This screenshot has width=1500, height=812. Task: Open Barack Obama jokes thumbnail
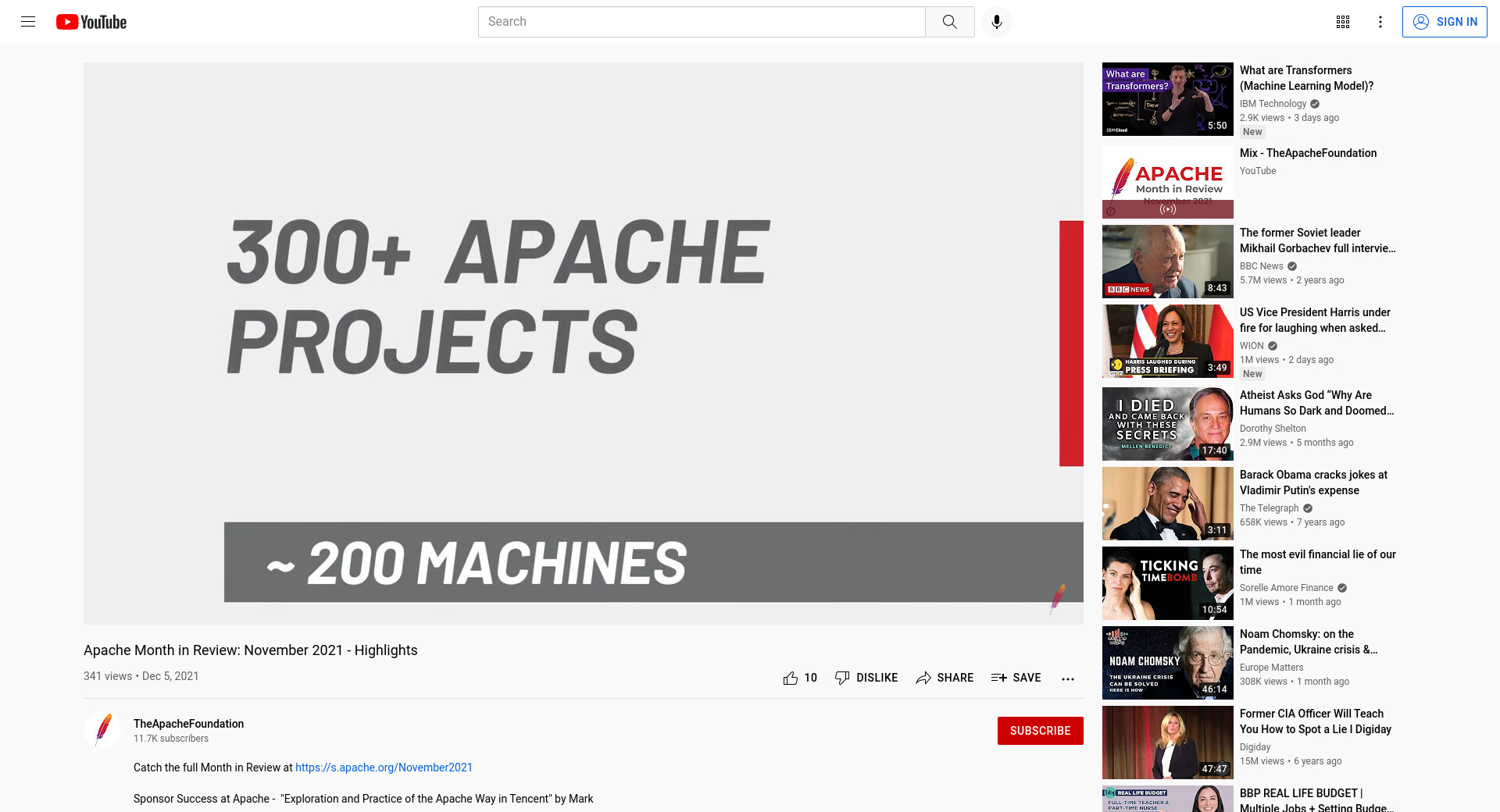(1168, 504)
